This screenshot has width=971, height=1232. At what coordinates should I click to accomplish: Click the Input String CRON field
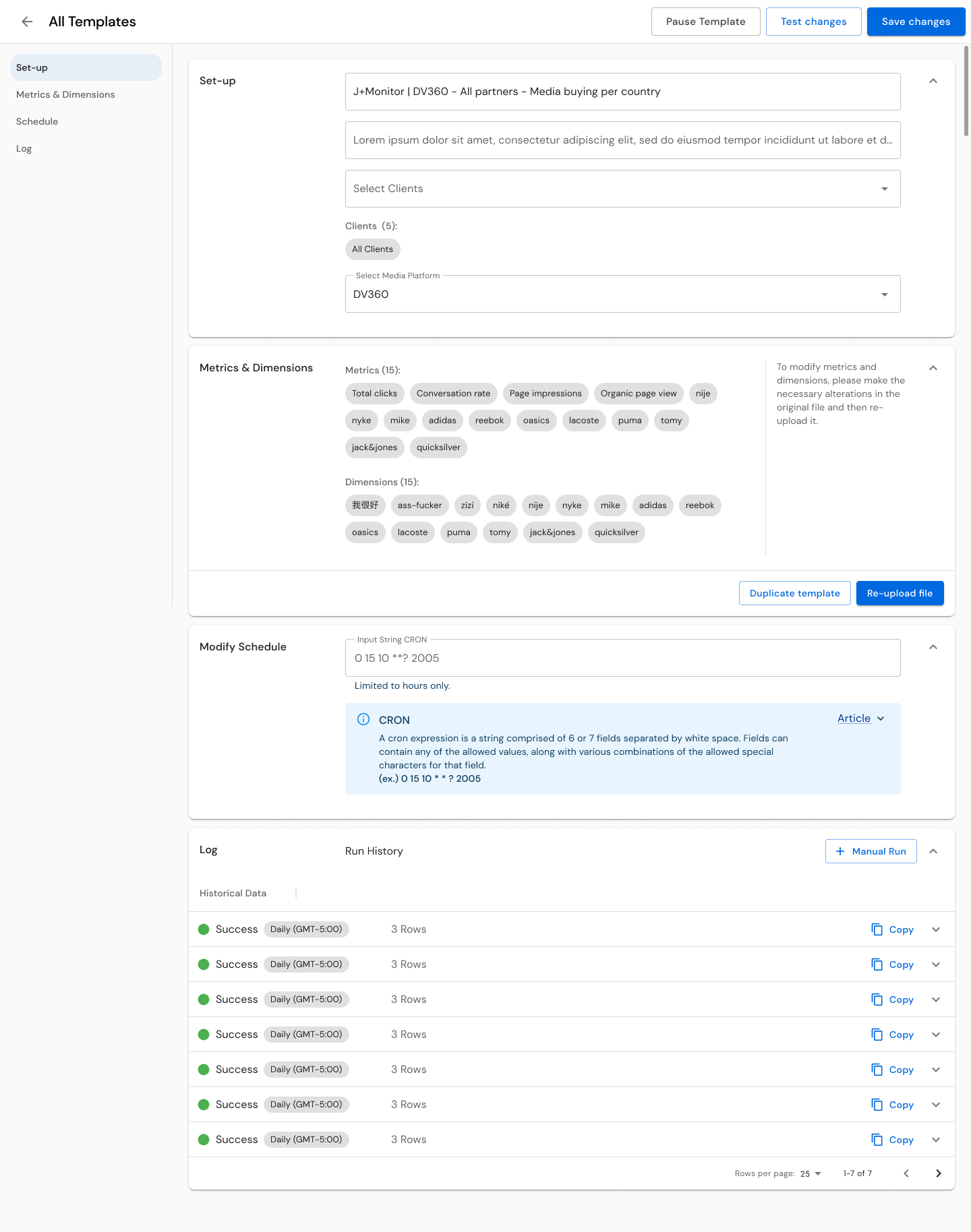(x=623, y=658)
